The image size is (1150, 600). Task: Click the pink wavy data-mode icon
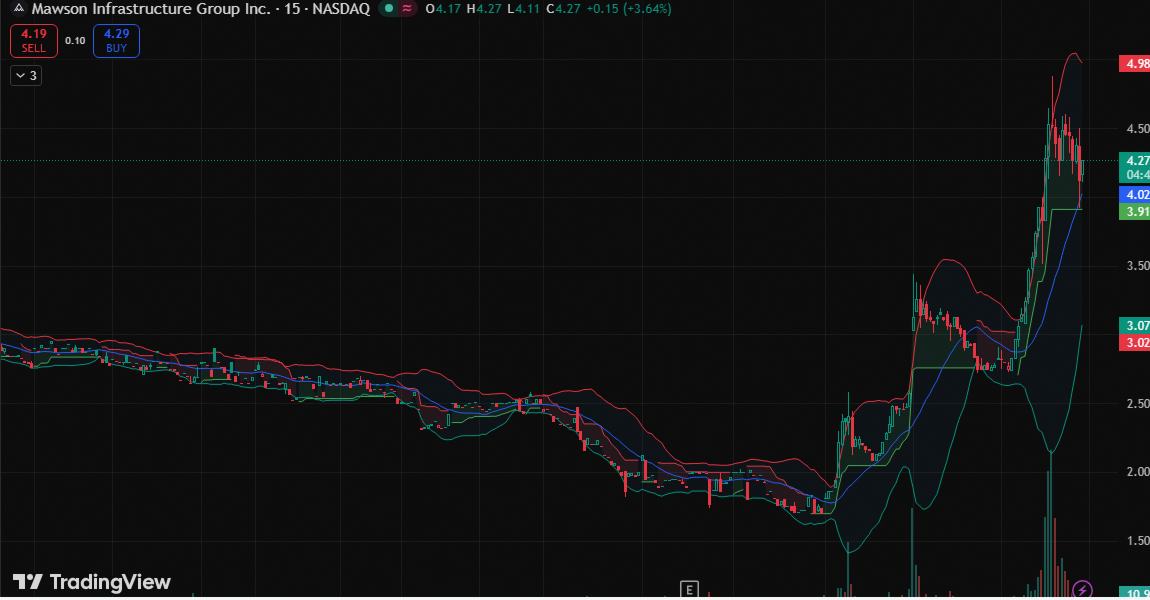pos(407,9)
